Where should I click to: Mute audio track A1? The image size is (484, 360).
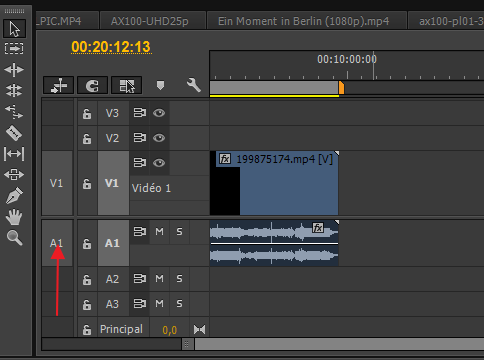click(159, 232)
